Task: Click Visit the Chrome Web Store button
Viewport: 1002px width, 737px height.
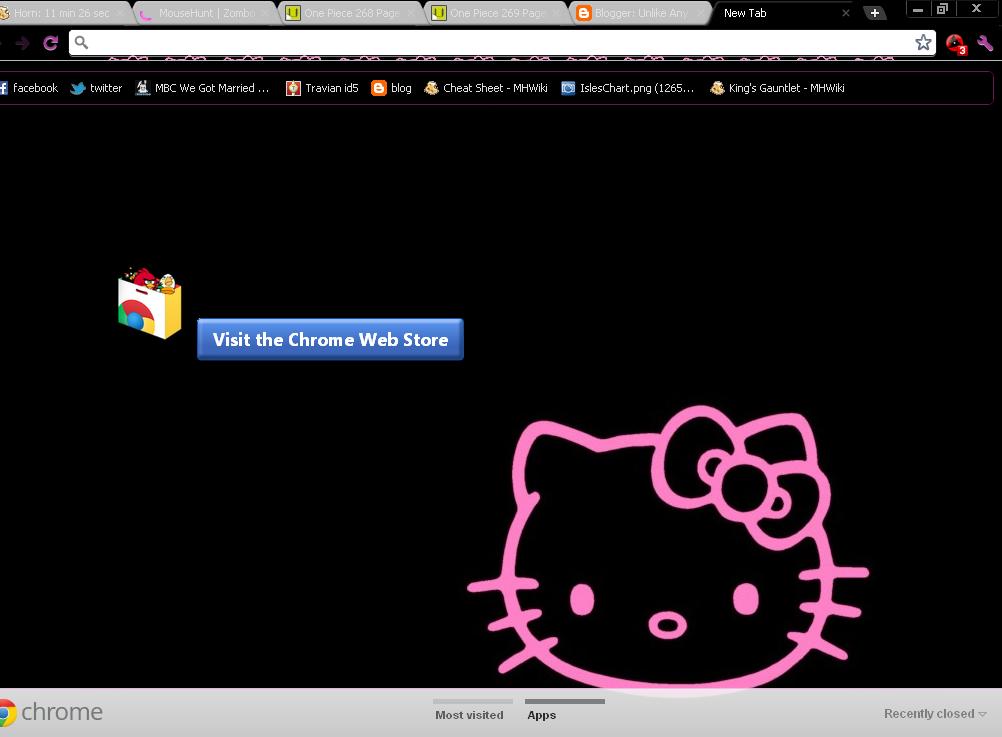Action: click(330, 339)
